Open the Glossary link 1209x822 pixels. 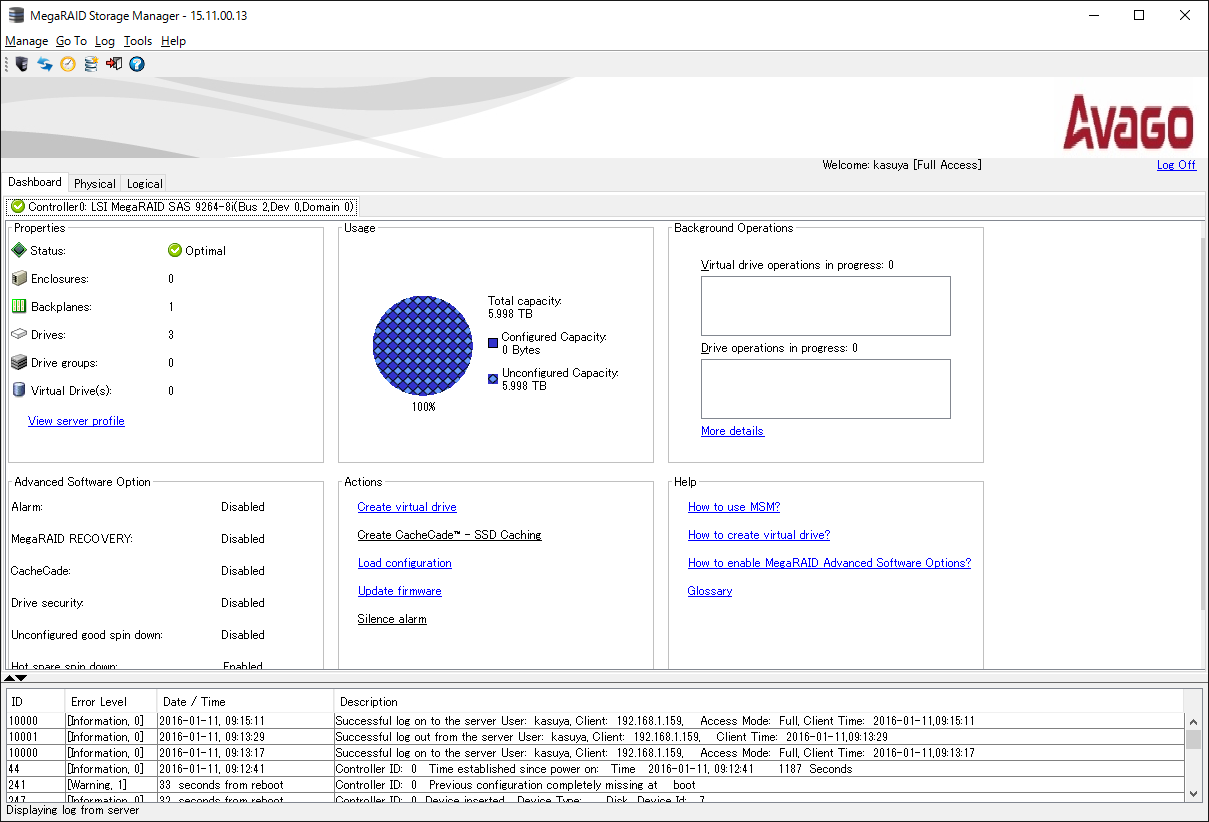710,591
